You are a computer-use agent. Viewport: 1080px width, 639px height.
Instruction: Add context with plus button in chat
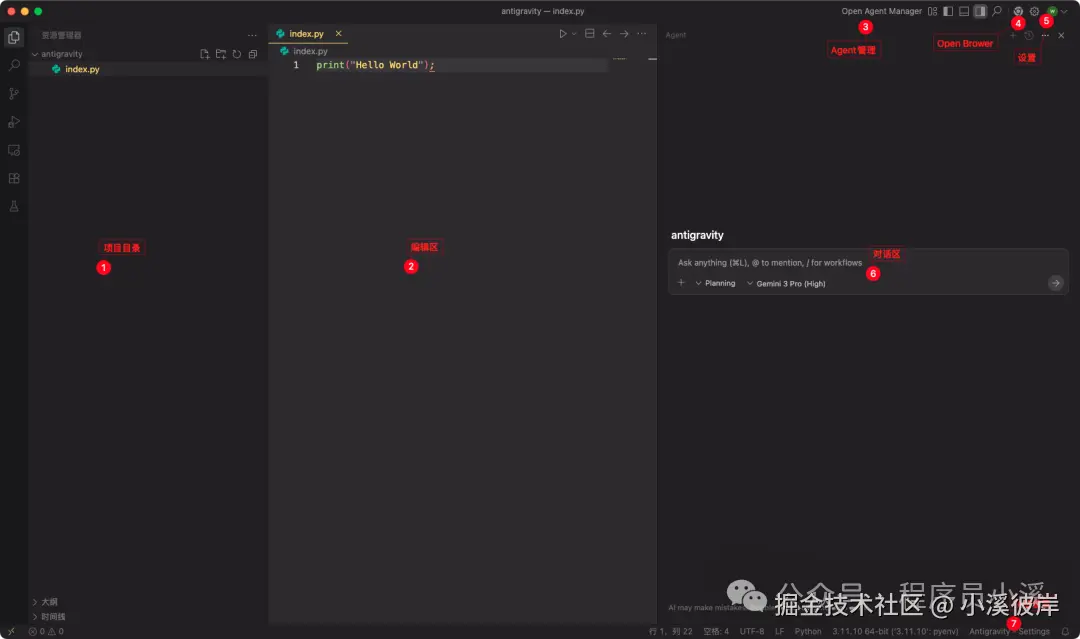click(x=681, y=283)
